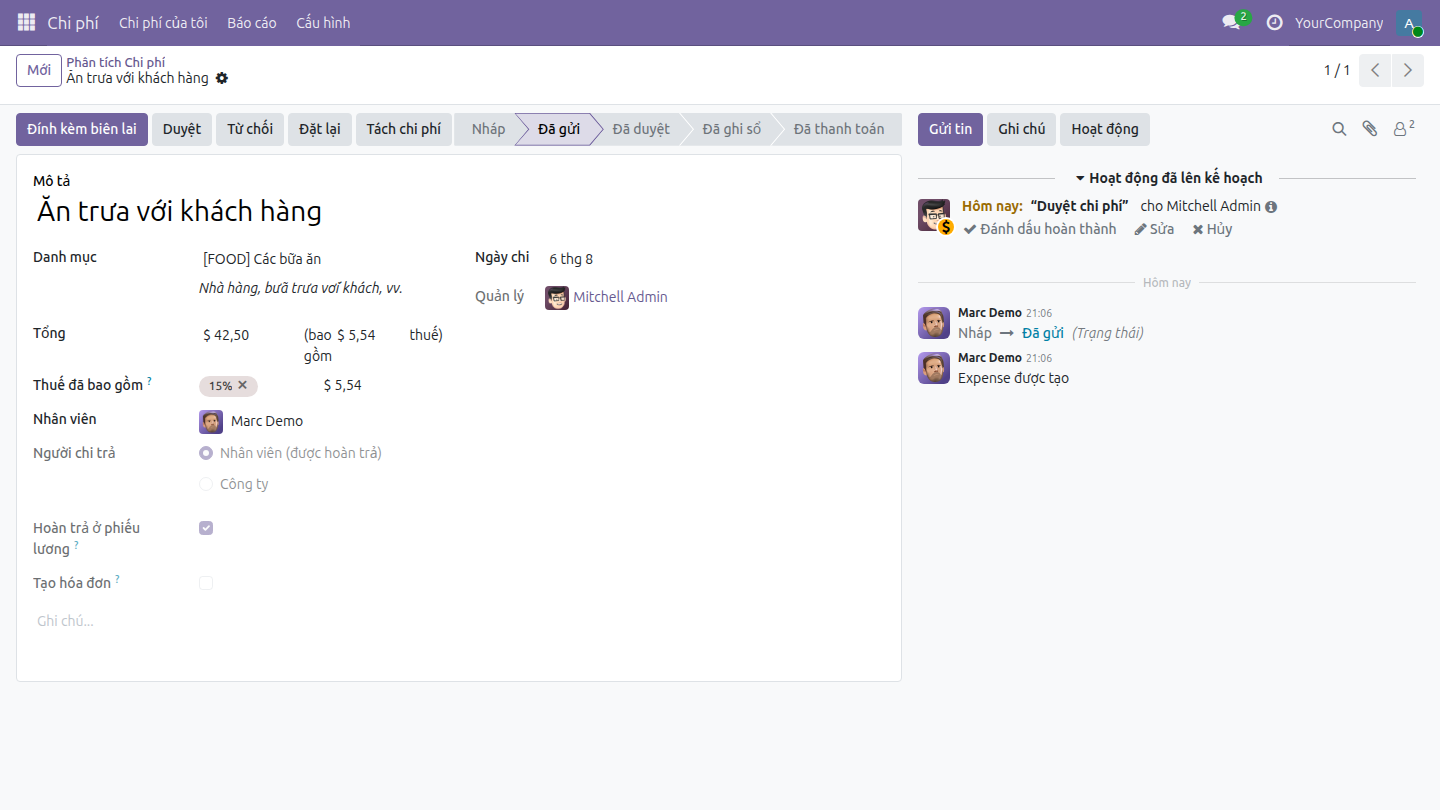Select Nhân viên (được hoàn trả) radio option
This screenshot has width=1440, height=810.
(206, 453)
